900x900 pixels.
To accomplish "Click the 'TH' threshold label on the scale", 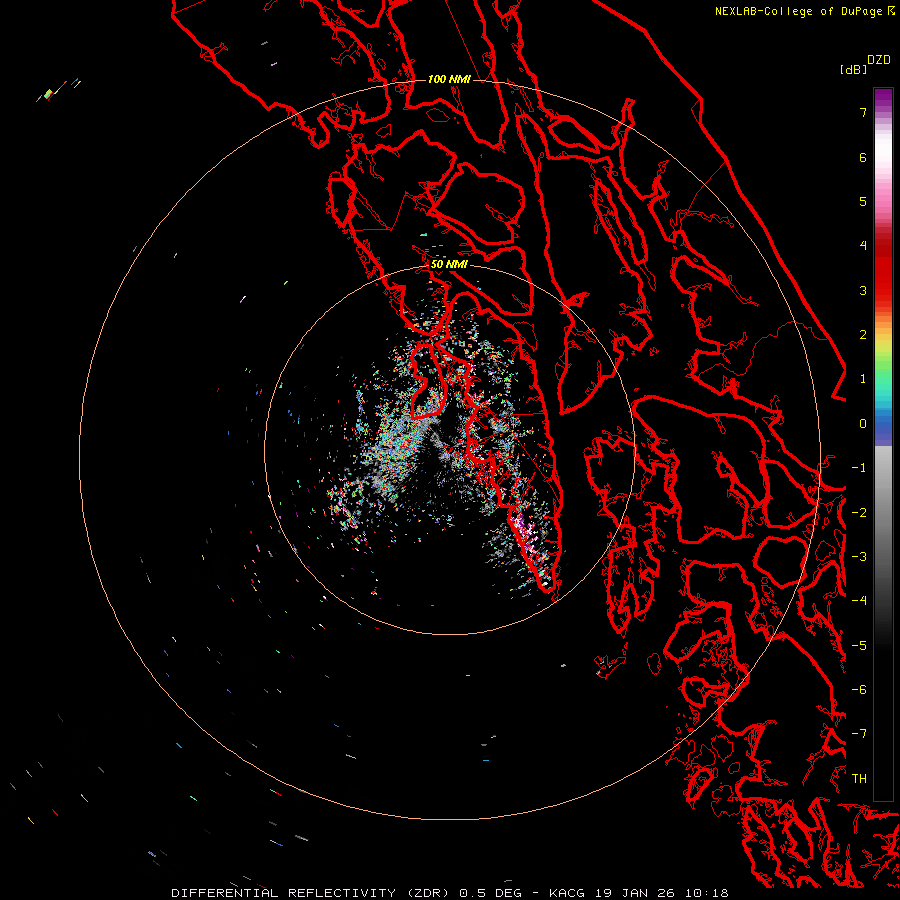I will tap(859, 779).
